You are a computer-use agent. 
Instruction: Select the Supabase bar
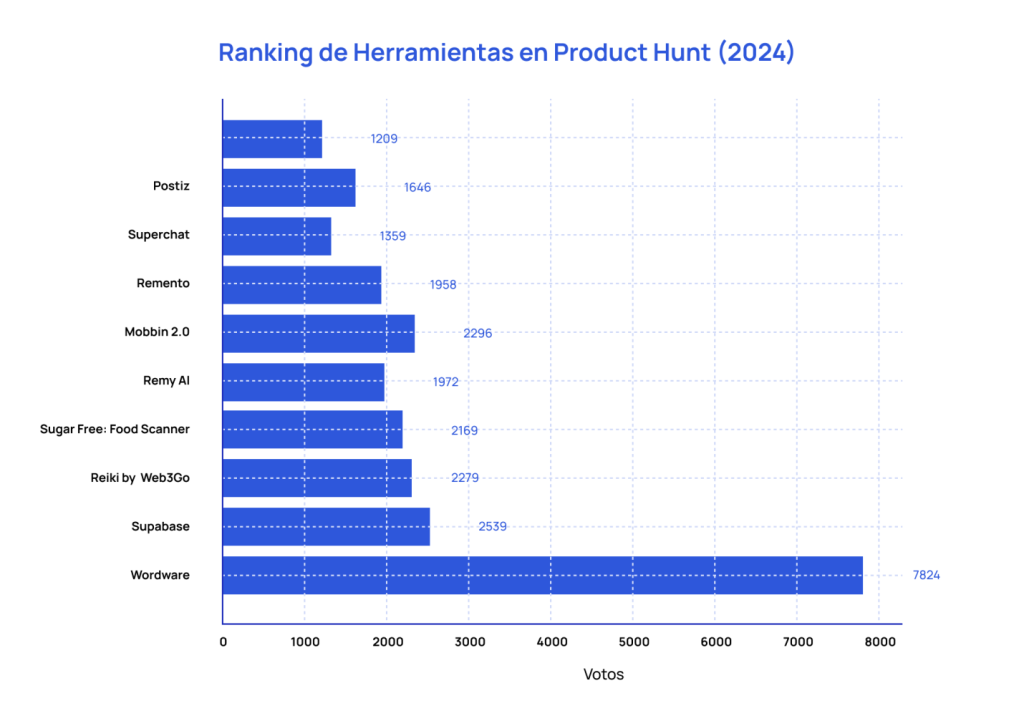(327, 527)
